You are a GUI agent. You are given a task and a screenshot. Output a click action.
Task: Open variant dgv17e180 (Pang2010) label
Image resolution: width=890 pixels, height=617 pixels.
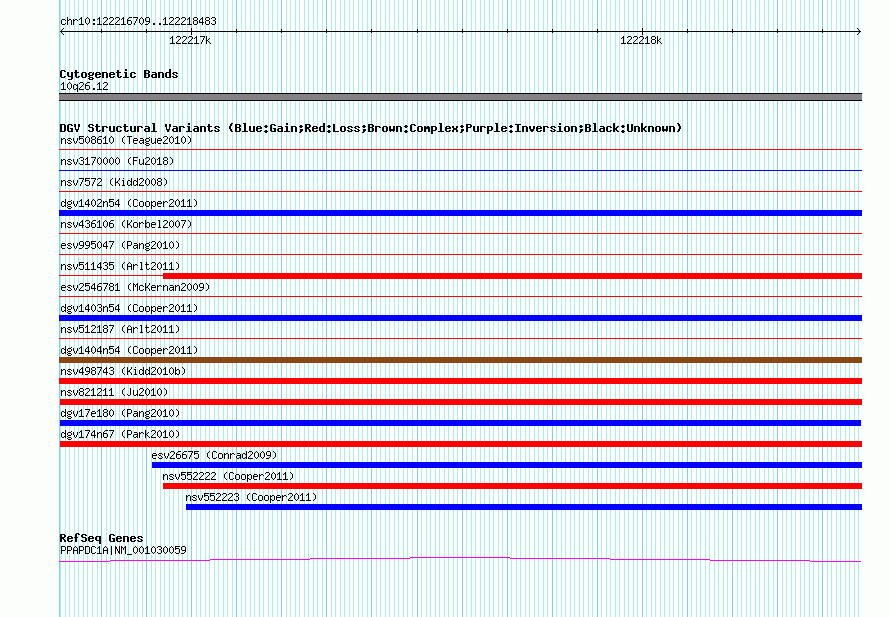click(x=120, y=413)
